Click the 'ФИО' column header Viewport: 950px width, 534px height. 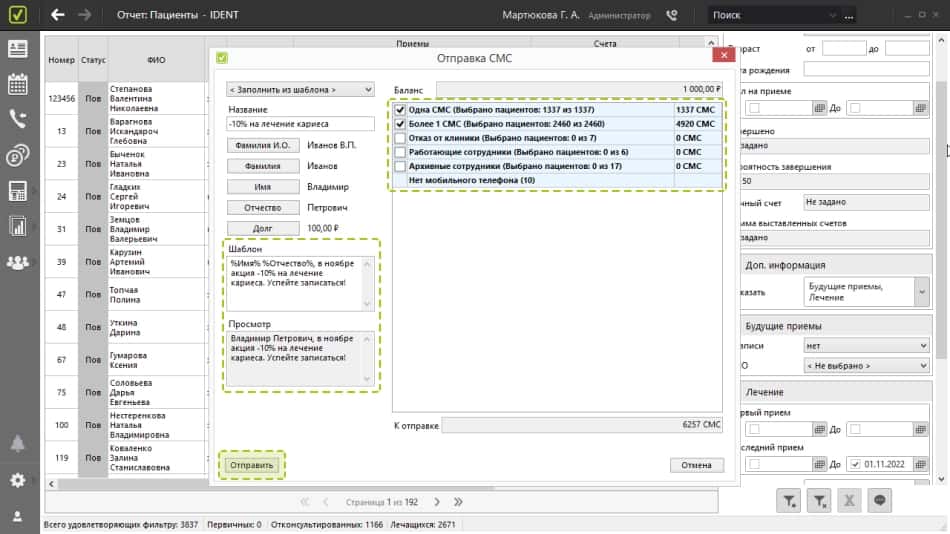[x=156, y=60]
